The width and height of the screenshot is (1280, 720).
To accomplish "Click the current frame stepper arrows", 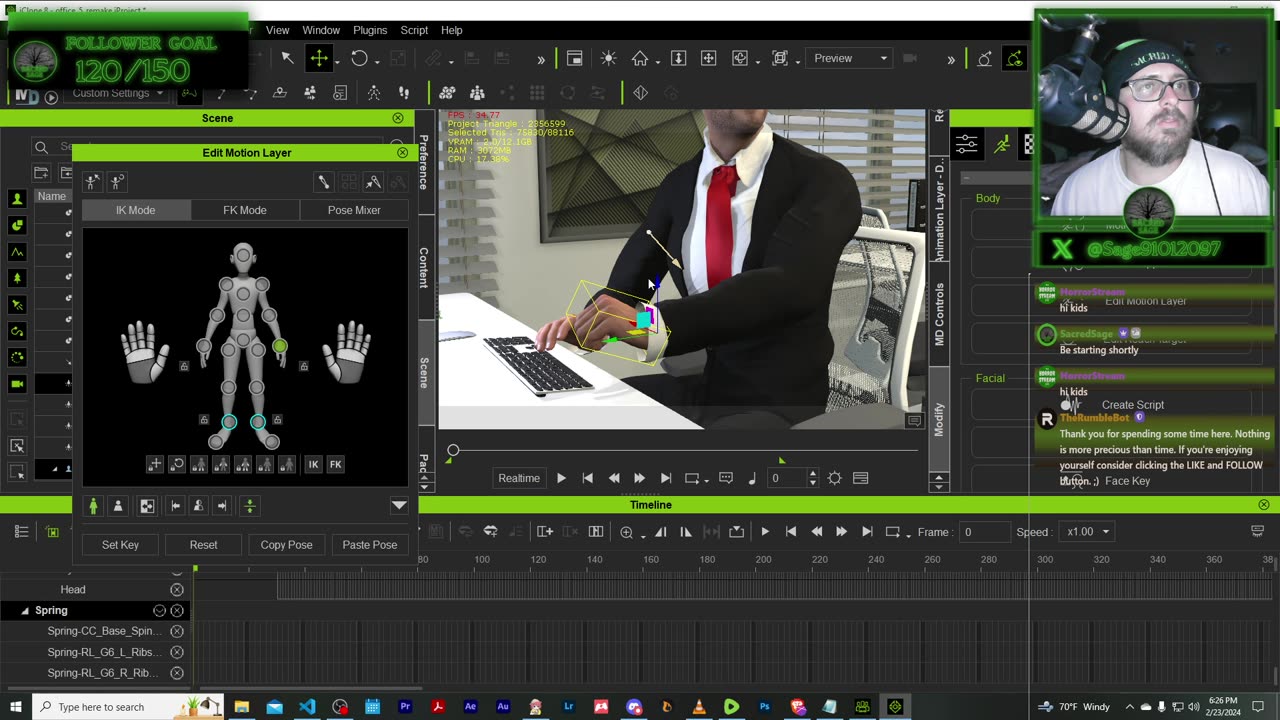I will click(x=812, y=478).
